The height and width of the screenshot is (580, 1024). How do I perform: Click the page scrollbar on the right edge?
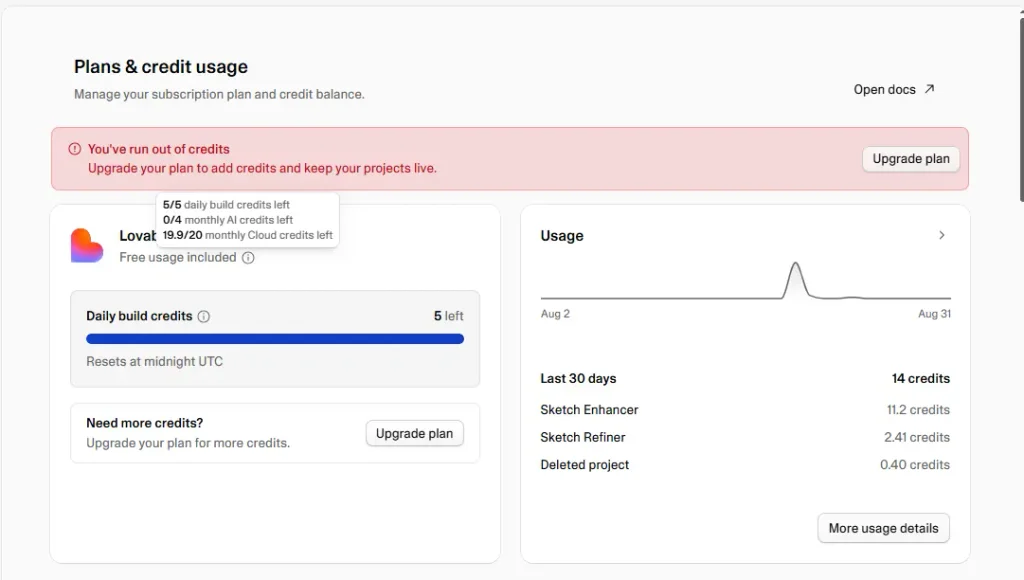(x=1021, y=110)
